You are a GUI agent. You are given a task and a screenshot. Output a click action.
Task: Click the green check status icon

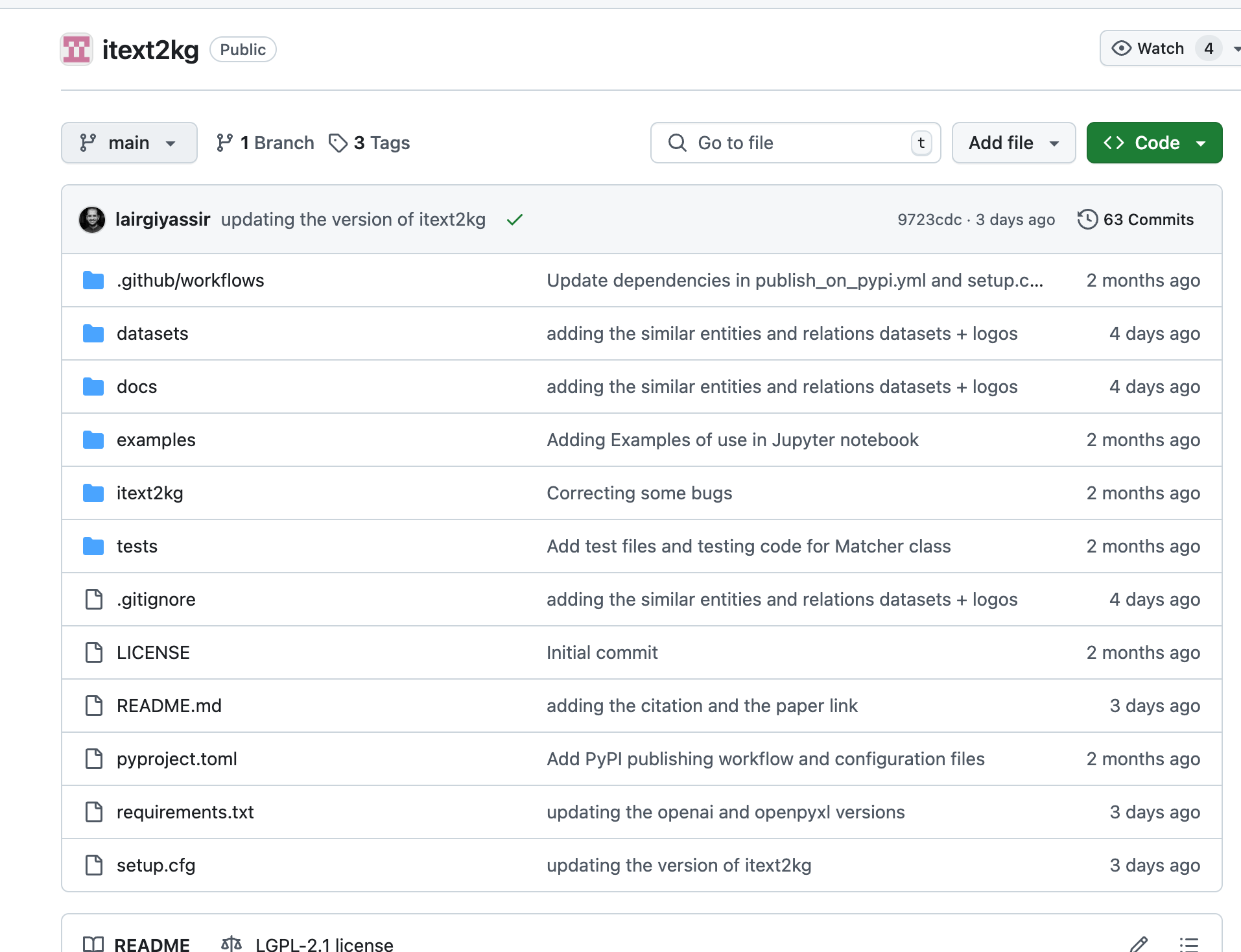515,220
